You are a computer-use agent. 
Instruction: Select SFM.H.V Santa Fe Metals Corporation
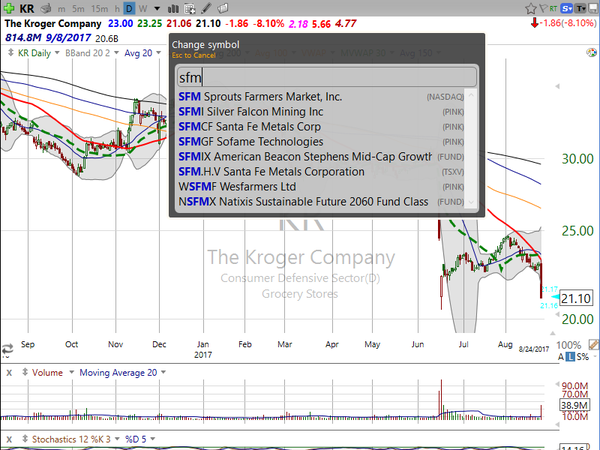coord(321,171)
